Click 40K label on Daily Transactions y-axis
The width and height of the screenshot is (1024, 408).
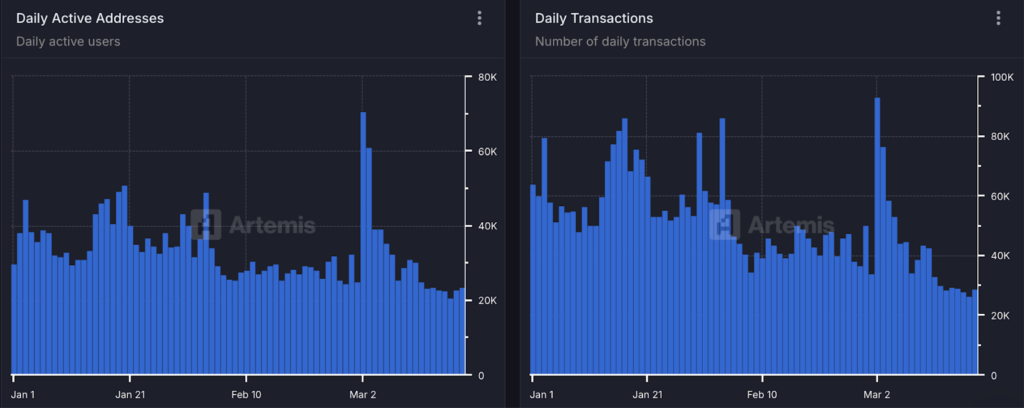point(1001,256)
